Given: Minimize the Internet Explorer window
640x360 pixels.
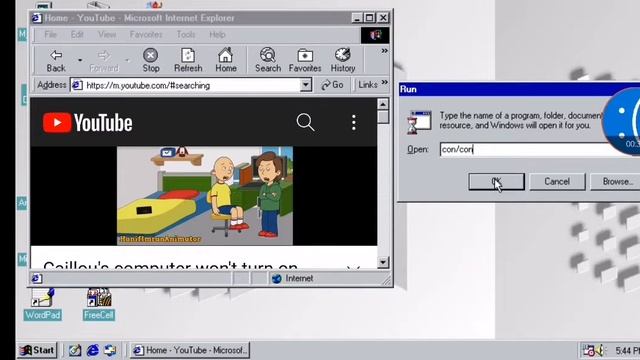Looking at the screenshot, I should (x=357, y=18).
